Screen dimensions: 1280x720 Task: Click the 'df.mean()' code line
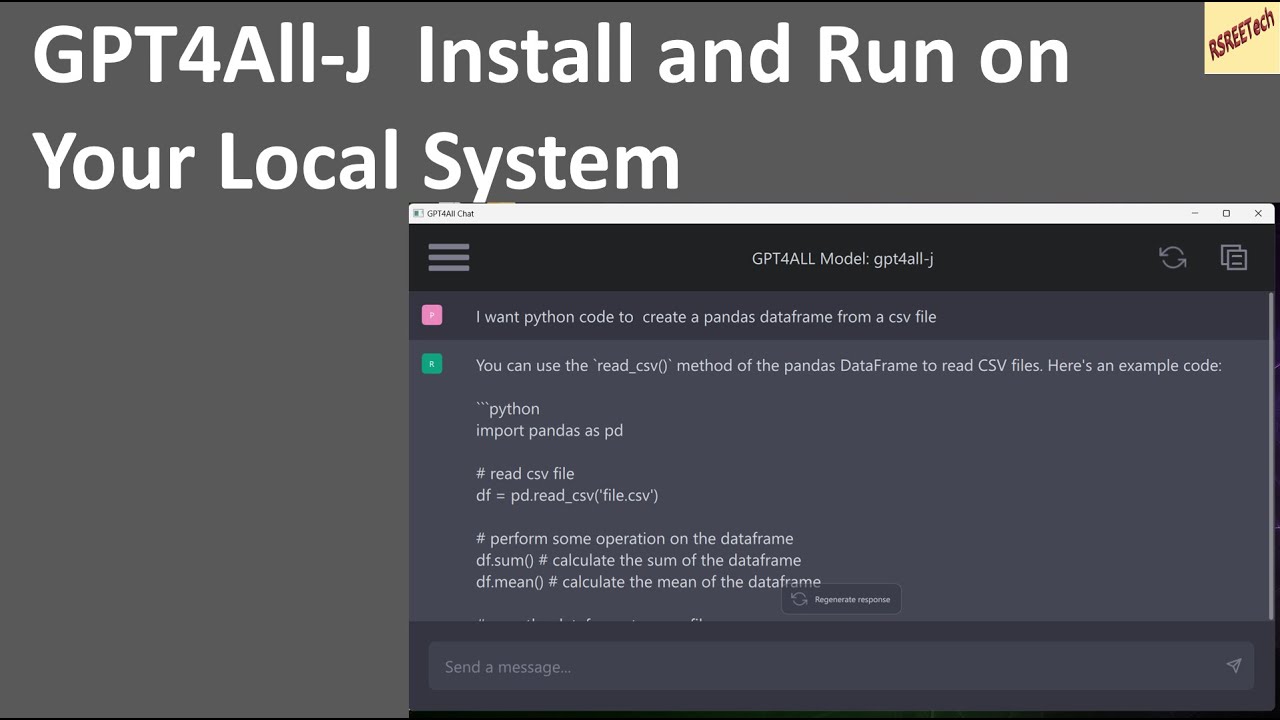click(x=648, y=582)
